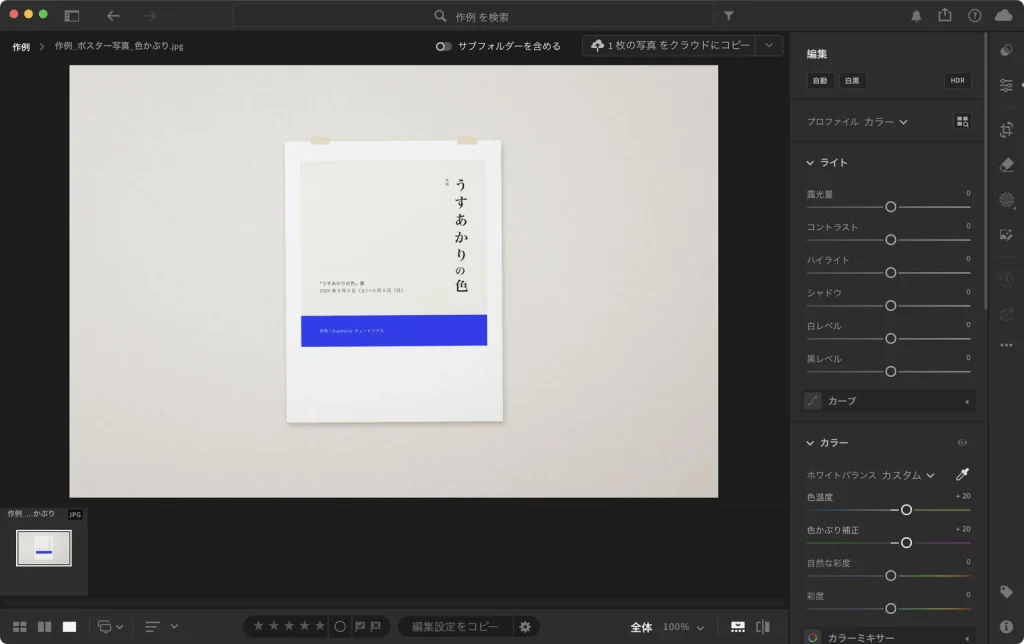Mark photo as picked flag
Viewport: 1024px width, 644px height.
click(360, 626)
